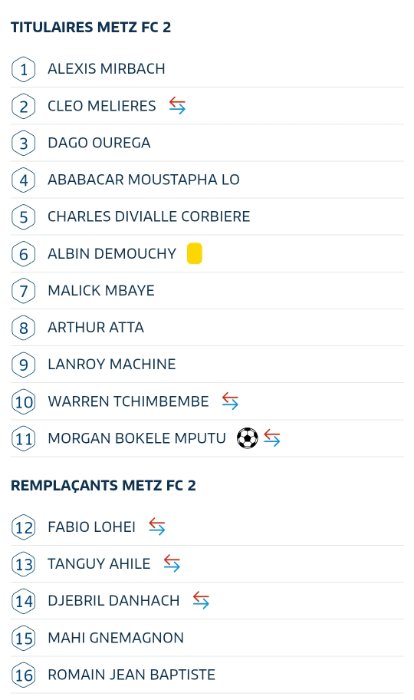The image size is (414, 700).
Task: Click substitution icon next to Djebril Danhach
Action: (201, 600)
